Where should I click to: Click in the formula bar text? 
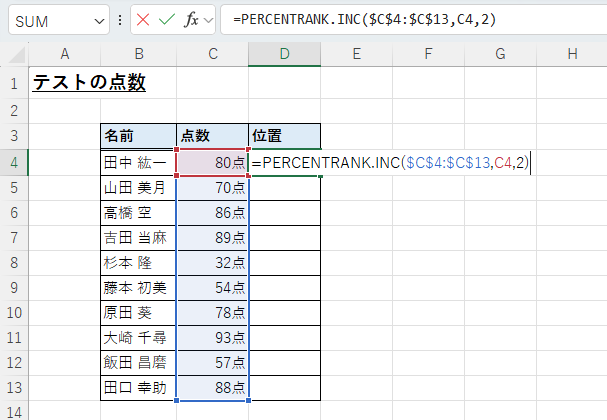[400, 20]
